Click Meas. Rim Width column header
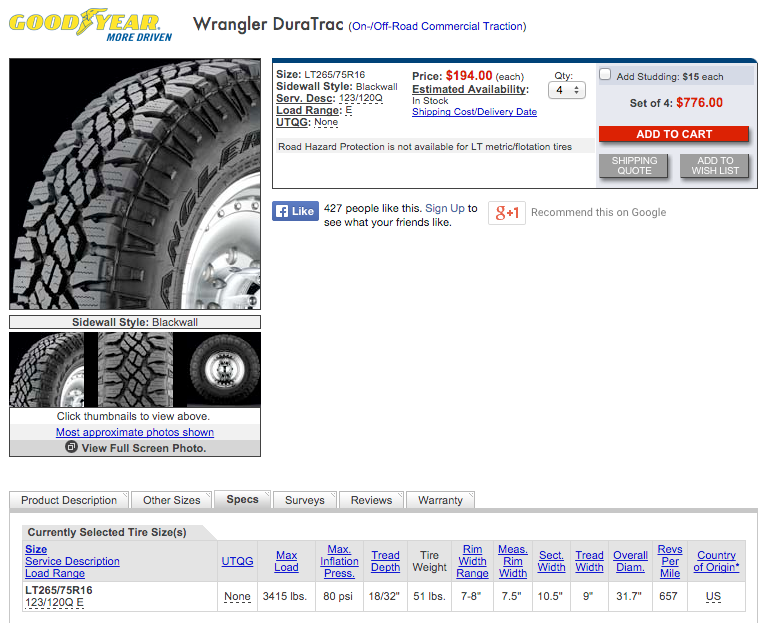This screenshot has height=623, width=783. 513,561
